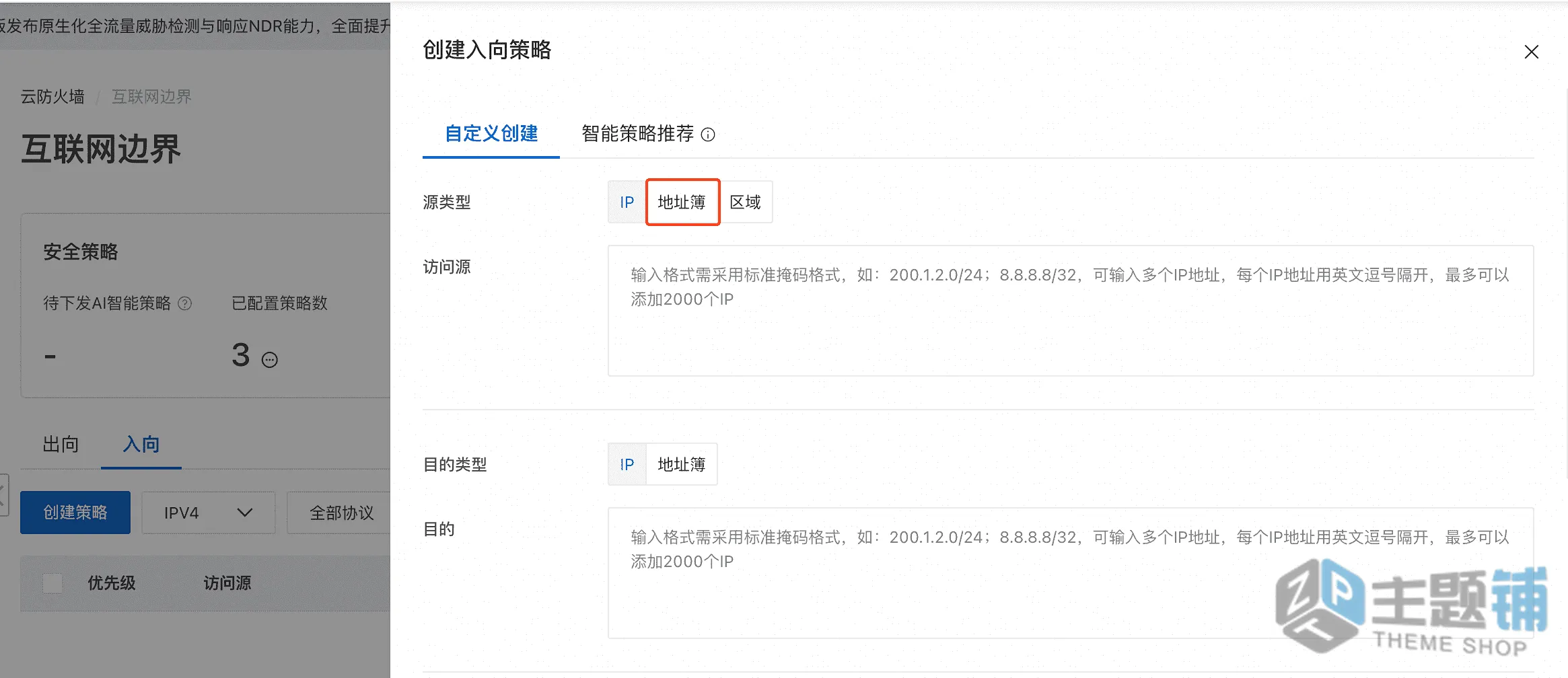Open the 全部协议 dropdown
This screenshot has width=1568, height=678.
coord(339,513)
